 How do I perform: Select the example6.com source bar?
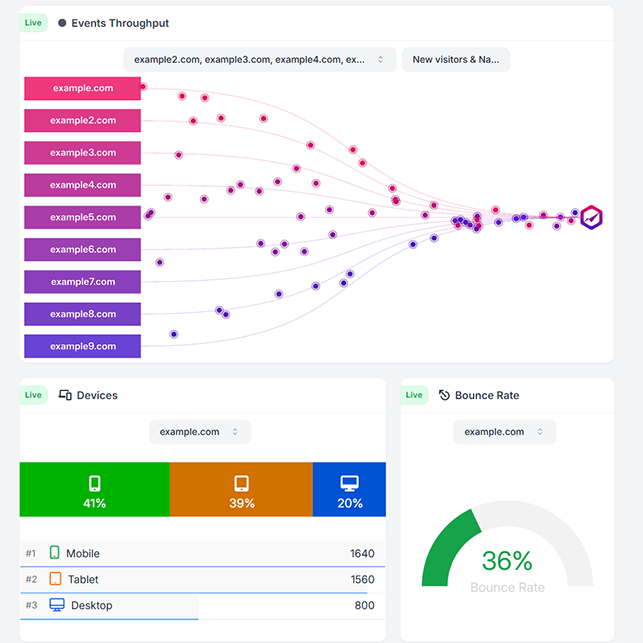click(82, 250)
